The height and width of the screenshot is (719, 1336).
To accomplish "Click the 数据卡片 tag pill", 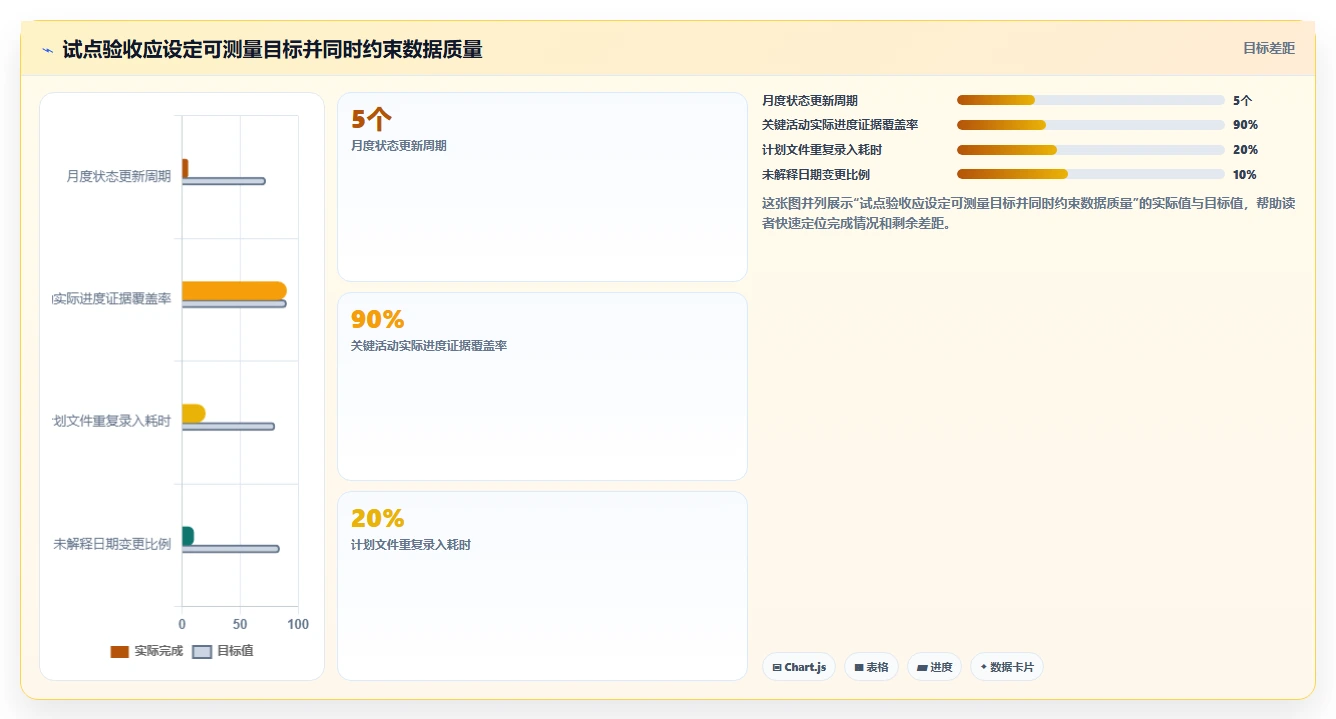I will point(1007,667).
